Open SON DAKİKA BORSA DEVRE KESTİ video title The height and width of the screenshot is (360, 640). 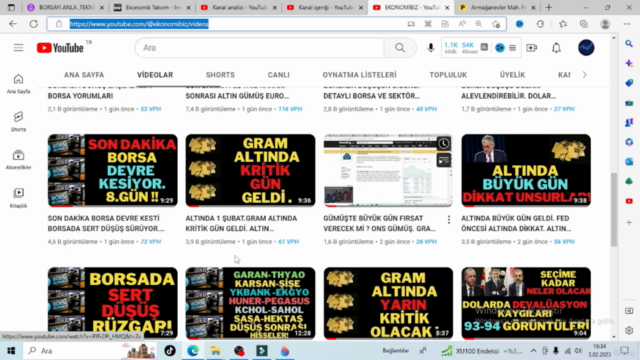(106, 223)
